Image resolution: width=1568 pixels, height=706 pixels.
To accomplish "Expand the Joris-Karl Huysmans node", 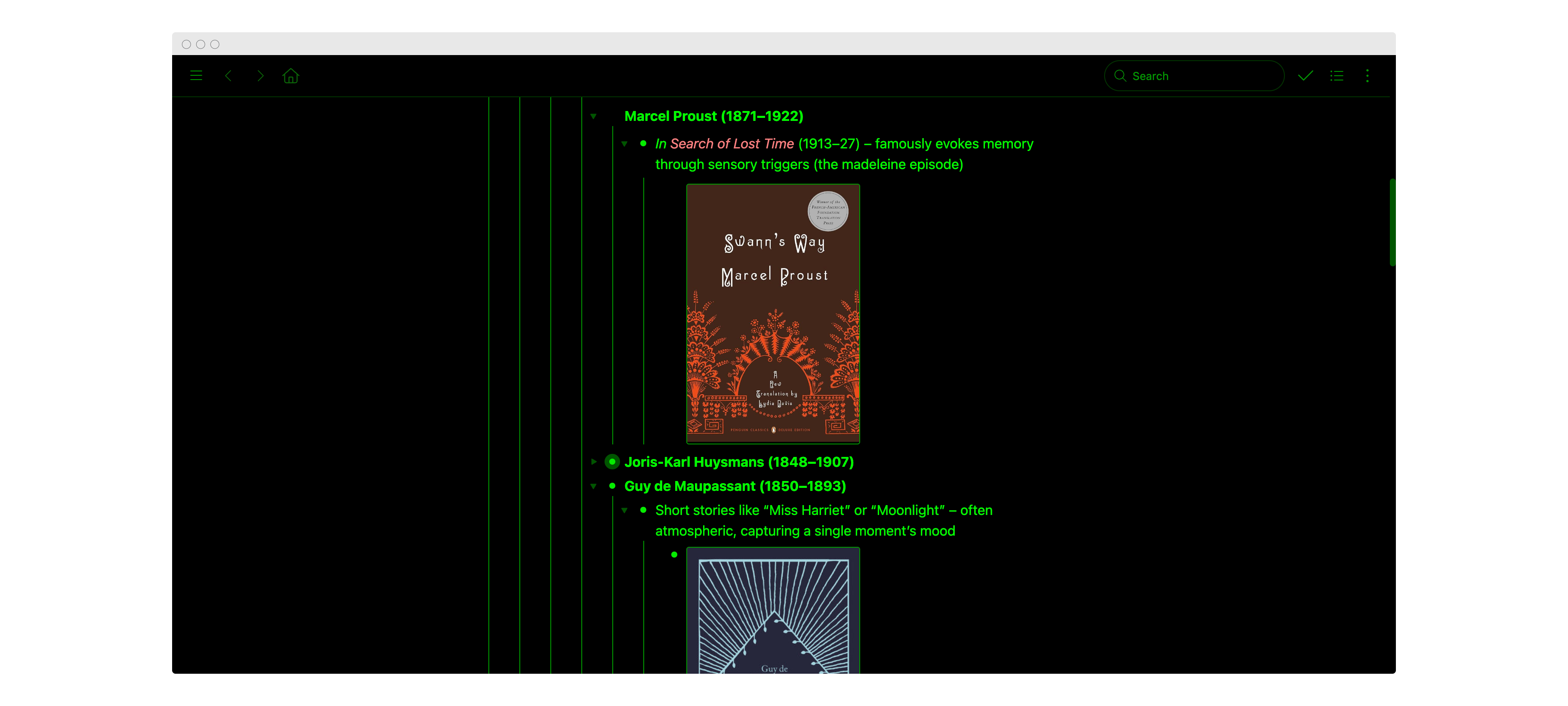I will 593,462.
